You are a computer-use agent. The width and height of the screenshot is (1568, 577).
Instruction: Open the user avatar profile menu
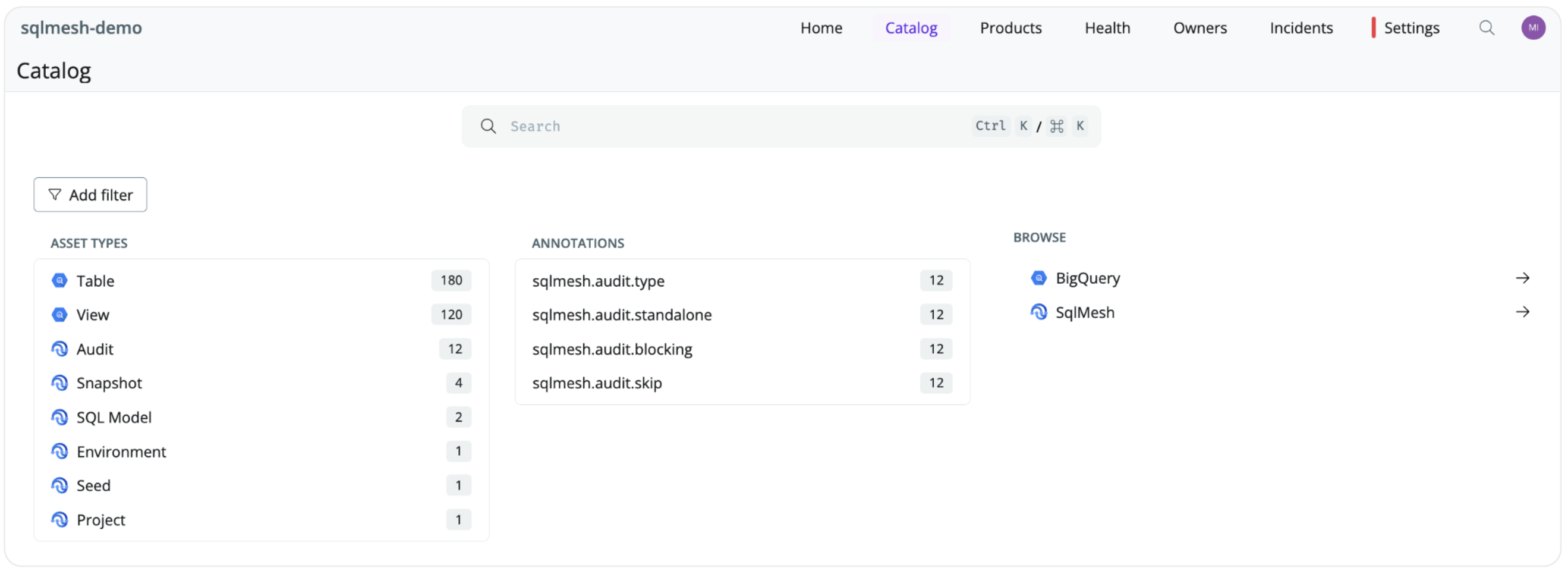point(1532,28)
